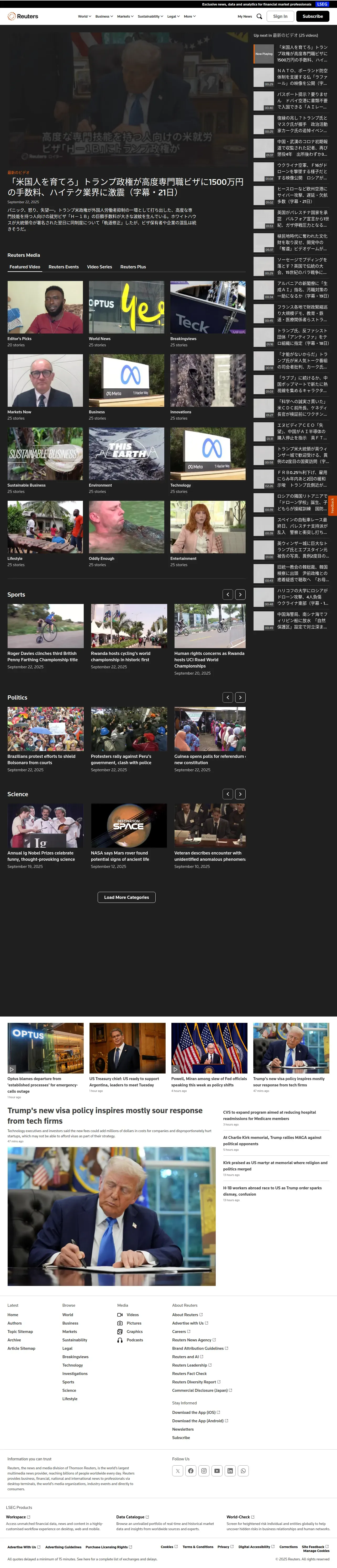Open the vertical Feedback tab
The height and width of the screenshot is (1568, 337).
(x=333, y=505)
